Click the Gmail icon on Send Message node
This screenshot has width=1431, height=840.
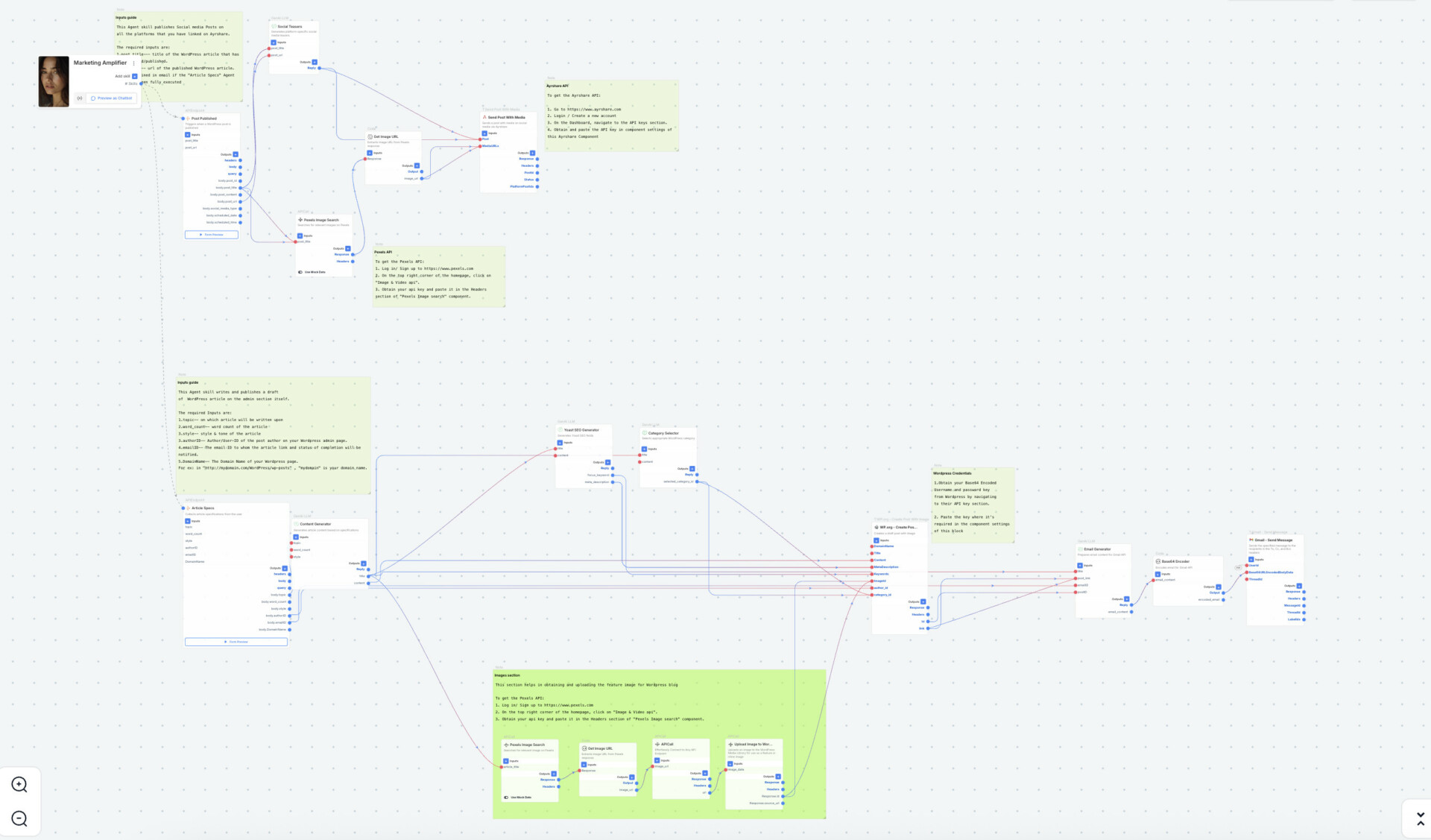[1251, 540]
